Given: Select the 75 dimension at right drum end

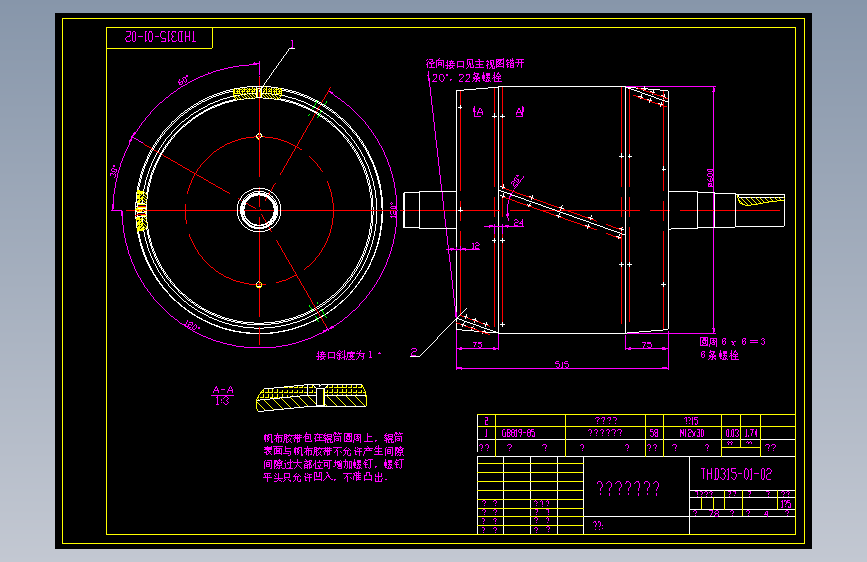Looking at the screenshot, I should [x=646, y=345].
